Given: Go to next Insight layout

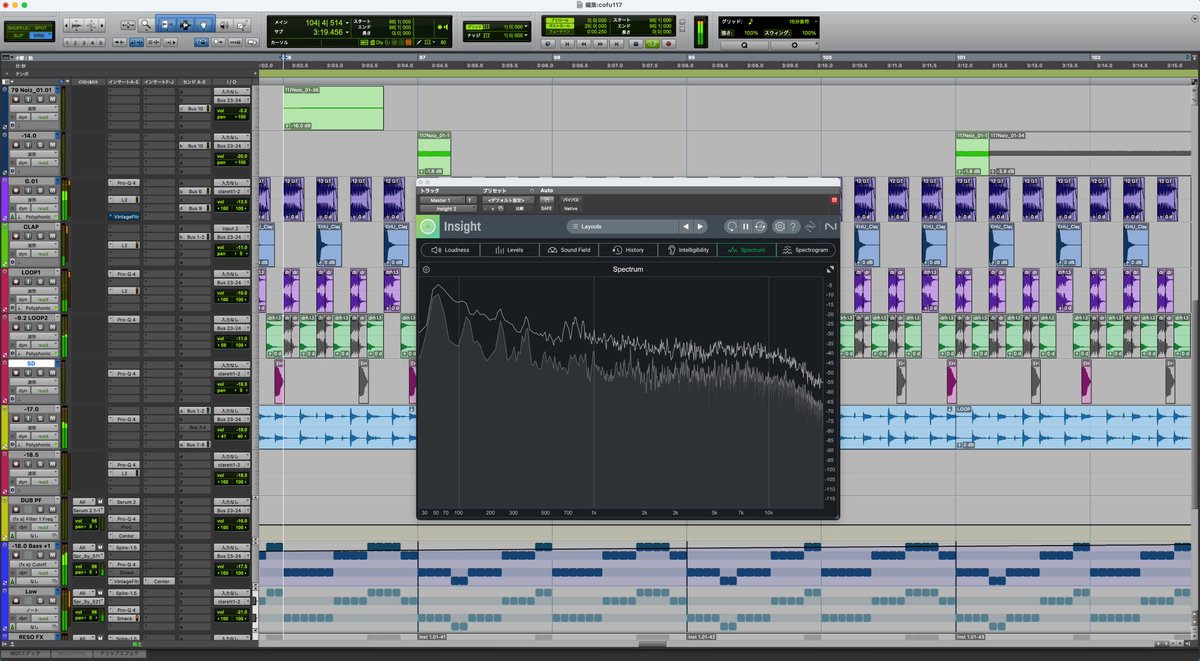Looking at the screenshot, I should tap(700, 226).
